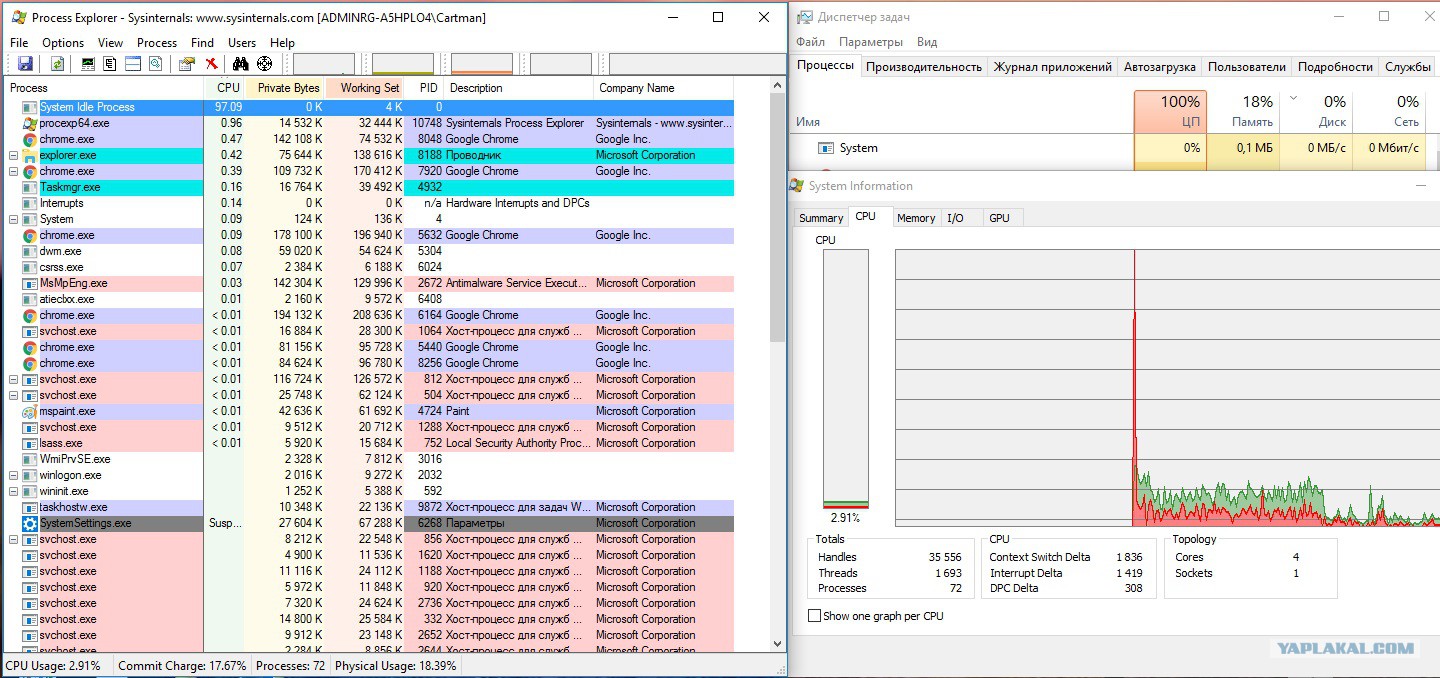Open the Process menu in Process Explorer
This screenshot has width=1440, height=678.
pos(156,43)
